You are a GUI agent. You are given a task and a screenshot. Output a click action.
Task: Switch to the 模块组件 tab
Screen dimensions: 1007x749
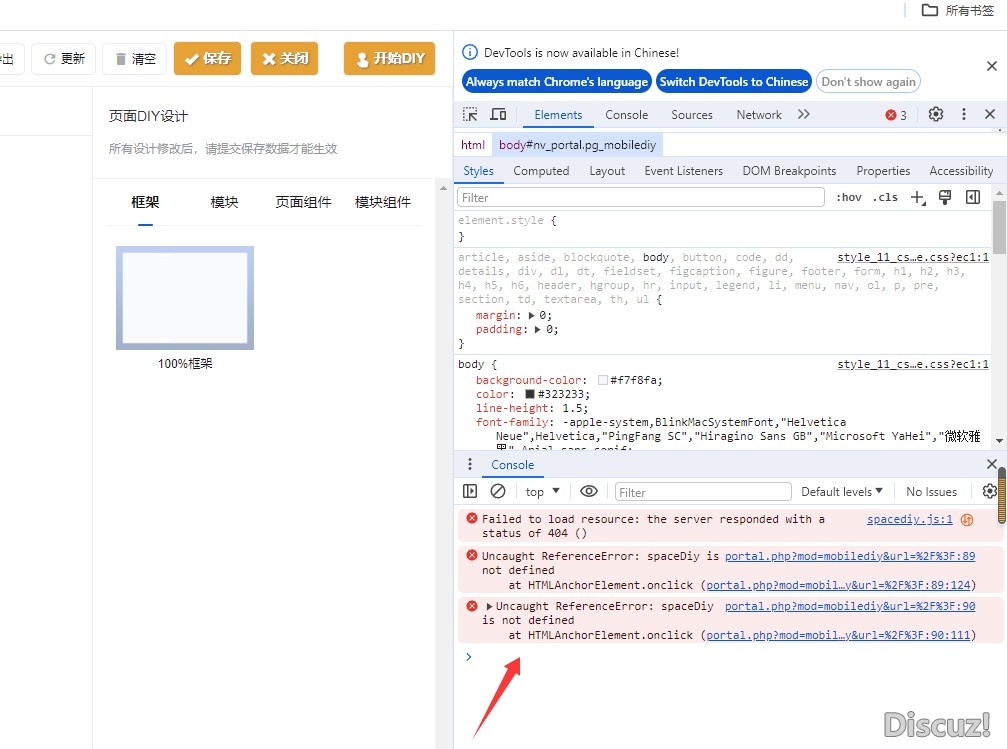tap(383, 202)
